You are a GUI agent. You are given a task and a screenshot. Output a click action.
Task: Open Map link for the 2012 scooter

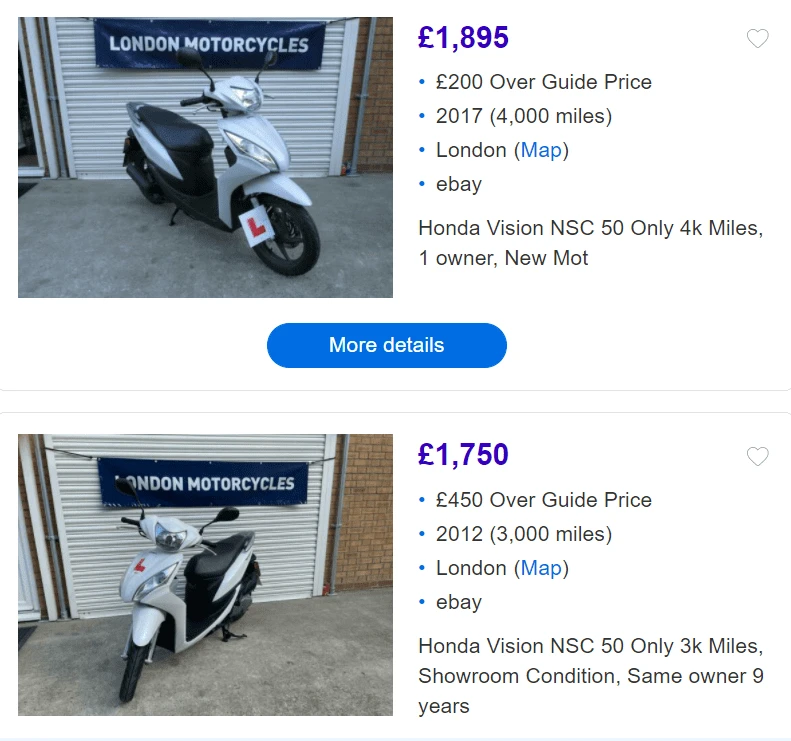[541, 568]
